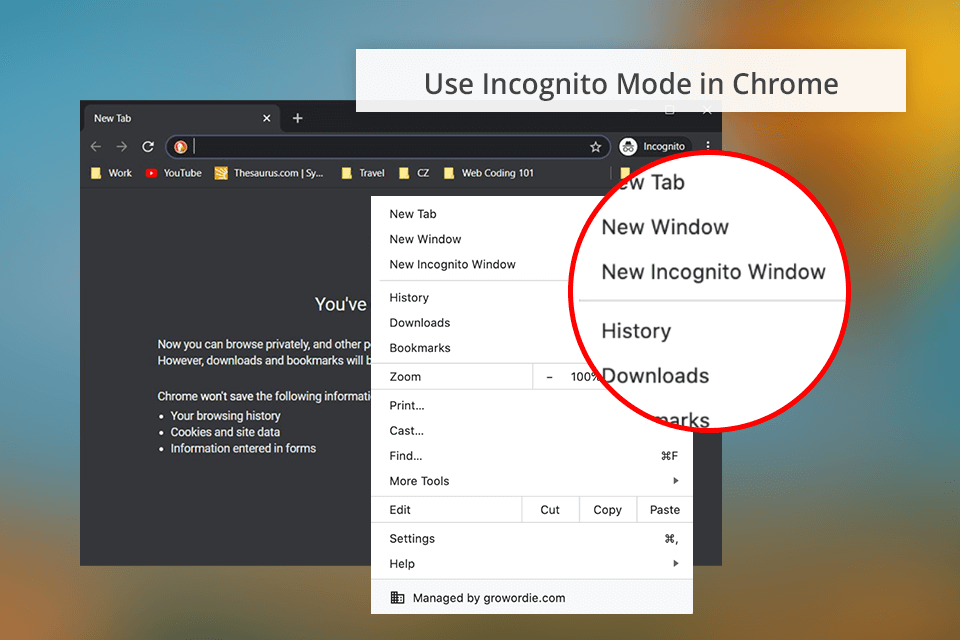Click the back navigation arrow
The image size is (960, 640).
[96, 146]
